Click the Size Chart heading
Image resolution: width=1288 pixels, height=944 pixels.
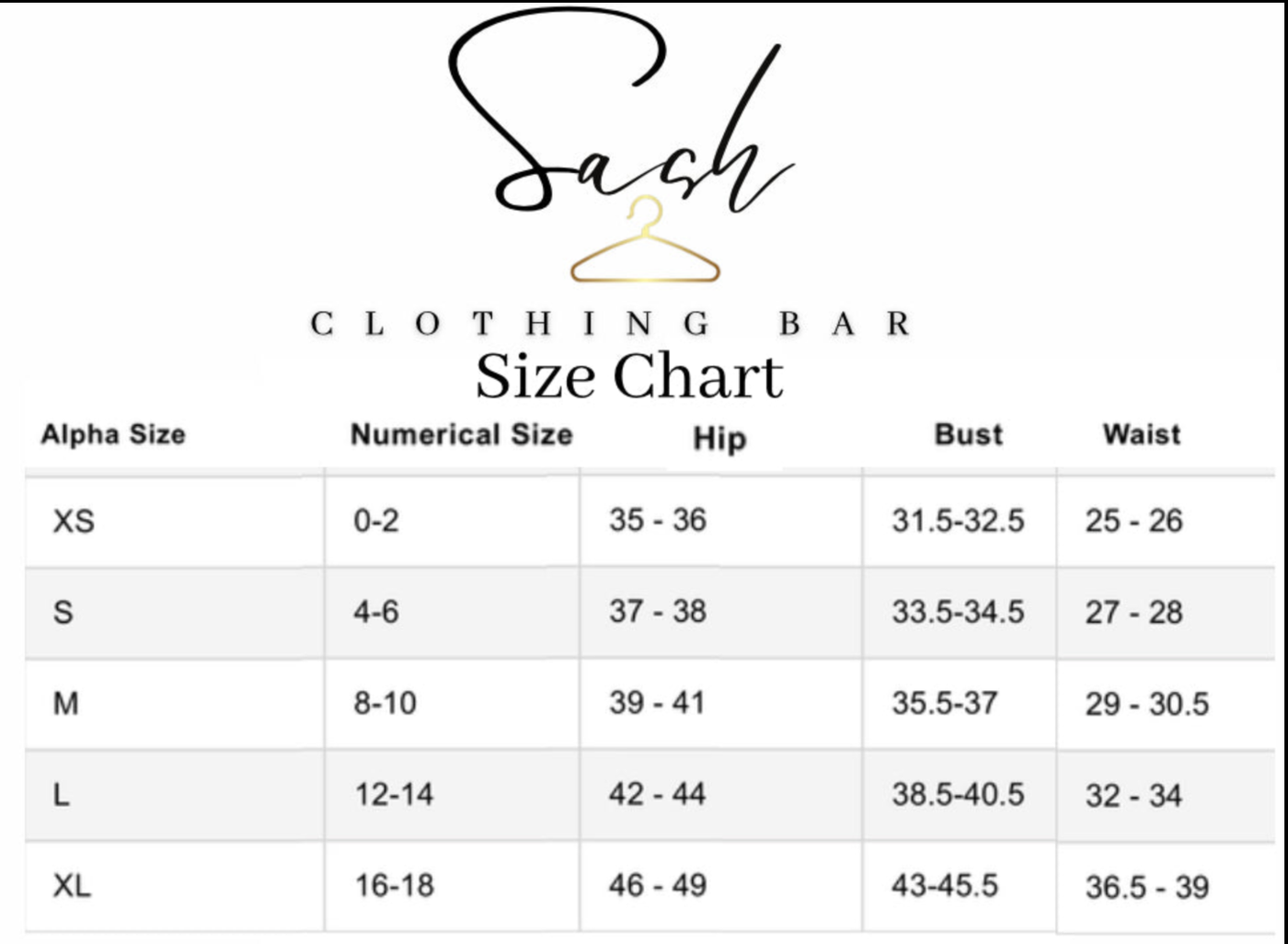click(x=629, y=376)
